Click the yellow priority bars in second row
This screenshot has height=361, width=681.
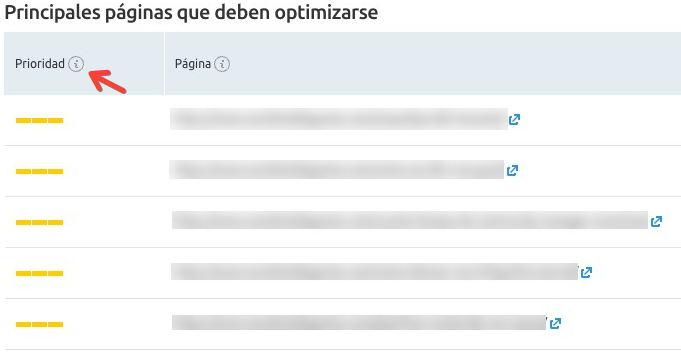tap(40, 172)
